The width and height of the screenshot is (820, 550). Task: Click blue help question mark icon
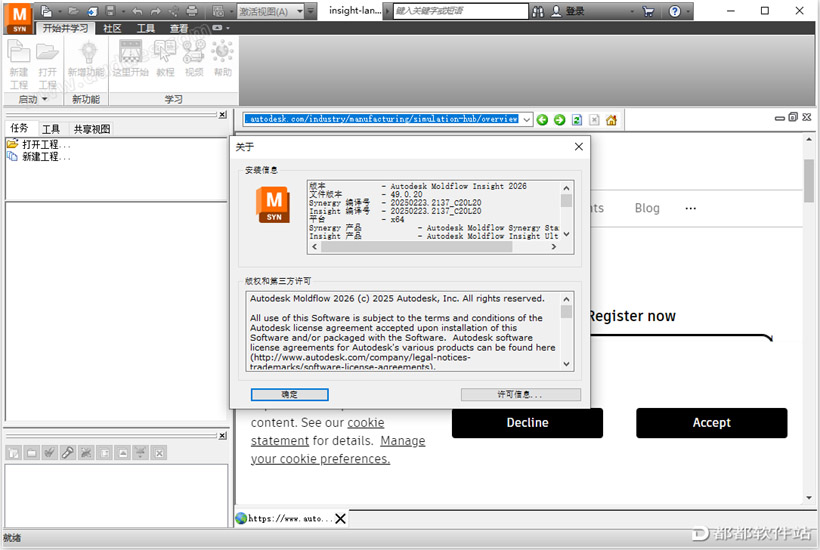pyautogui.click(x=675, y=11)
